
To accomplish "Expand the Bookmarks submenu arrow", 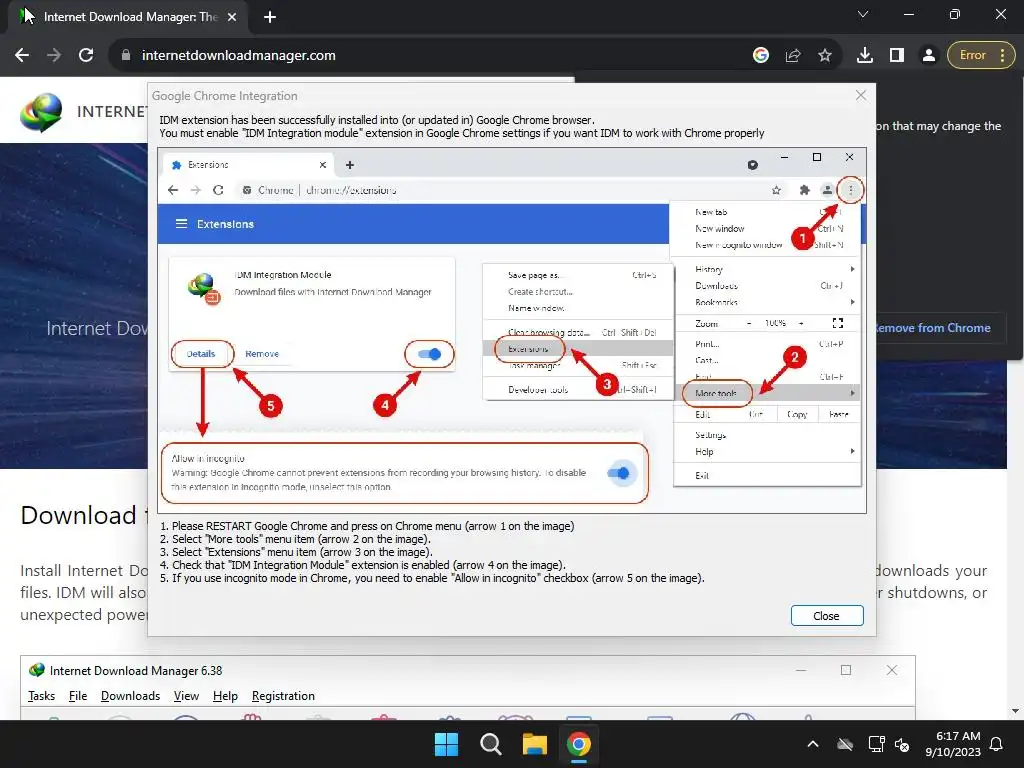I will [x=852, y=302].
